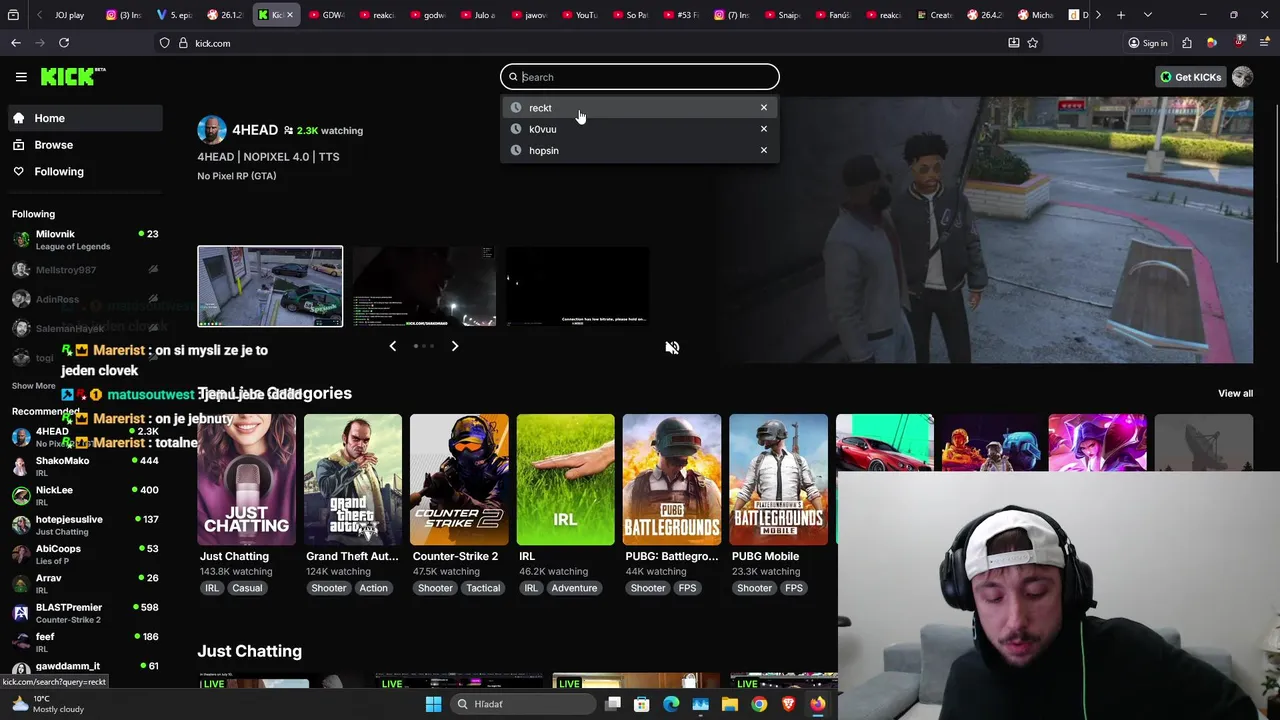The width and height of the screenshot is (1280, 720).
Task: Close the active Kick tab
Action: (x=290, y=15)
